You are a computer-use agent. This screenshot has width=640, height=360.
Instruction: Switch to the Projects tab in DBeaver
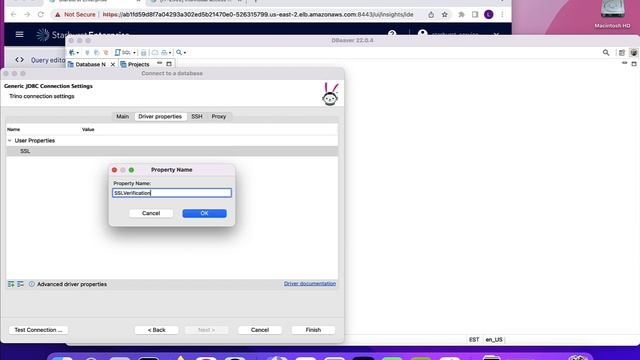click(x=135, y=64)
